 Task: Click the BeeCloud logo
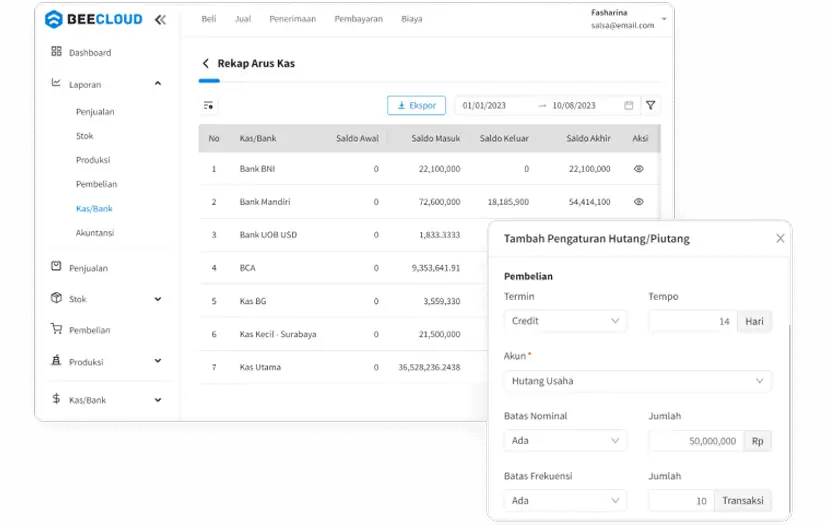pyautogui.click(x=94, y=19)
